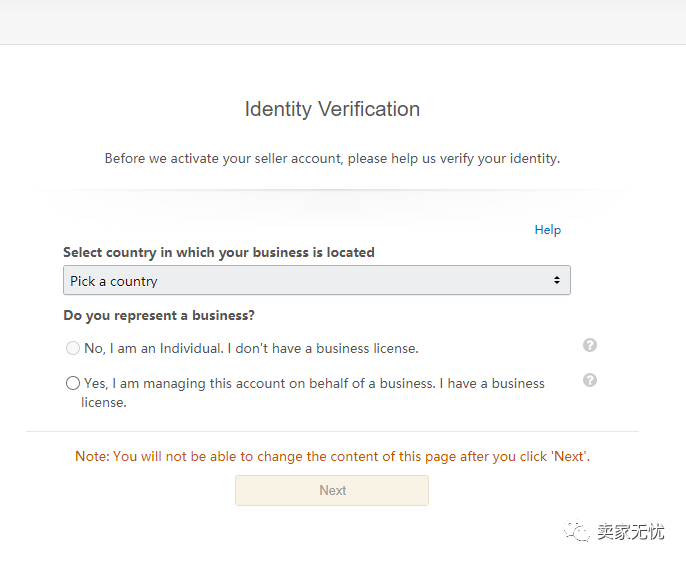Open the 'Pick a country' dropdown
686x561 pixels.
pos(316,281)
